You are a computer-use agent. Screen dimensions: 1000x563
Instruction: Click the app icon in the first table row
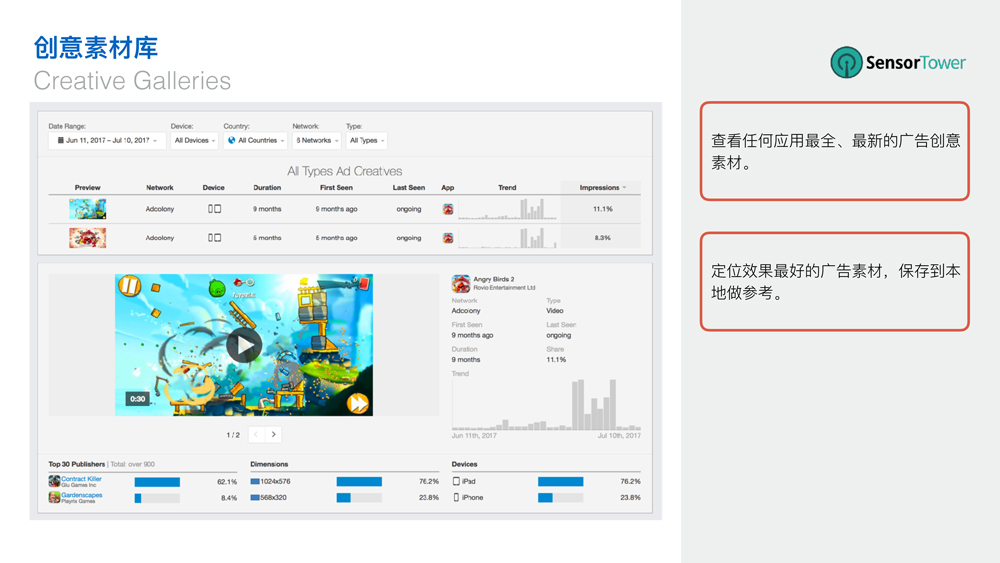click(448, 210)
